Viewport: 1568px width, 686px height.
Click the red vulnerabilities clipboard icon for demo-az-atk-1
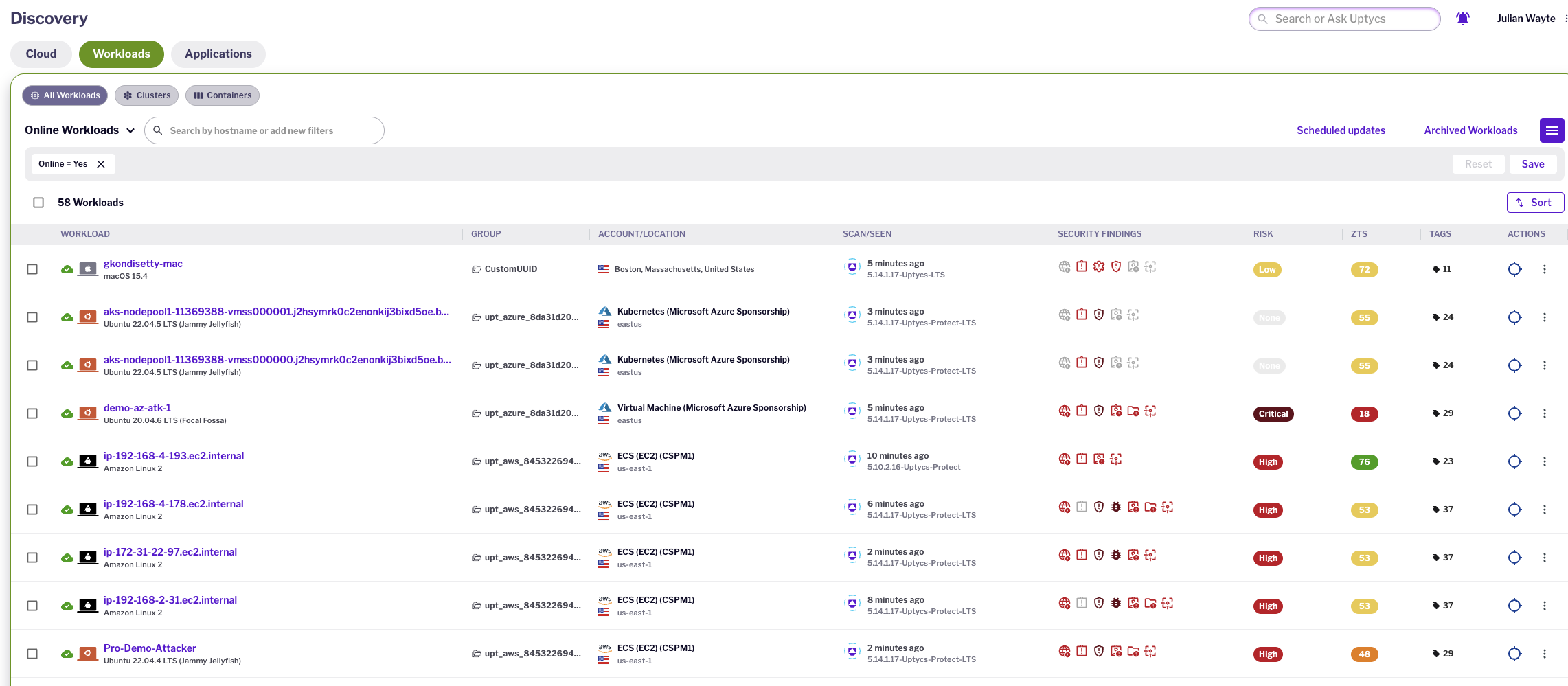pyautogui.click(x=1082, y=411)
